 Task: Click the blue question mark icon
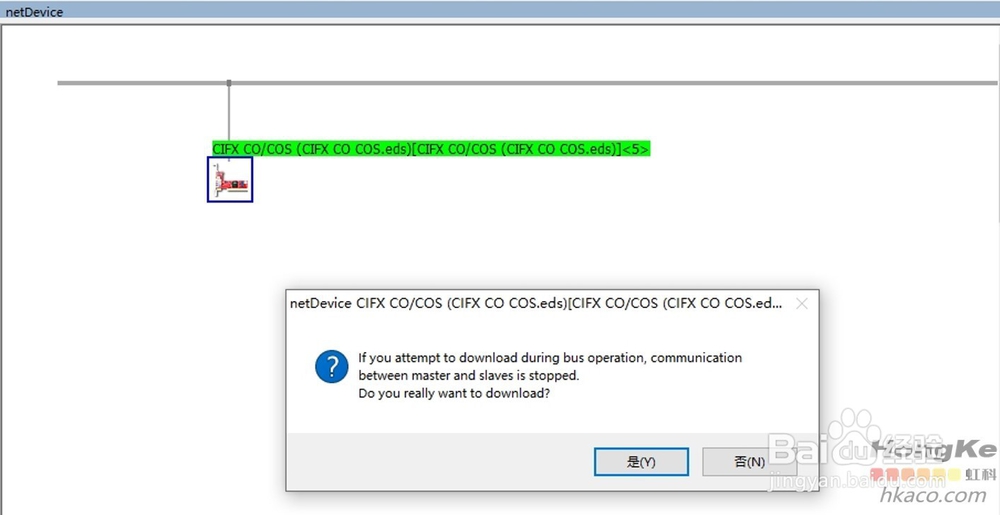[x=332, y=366]
